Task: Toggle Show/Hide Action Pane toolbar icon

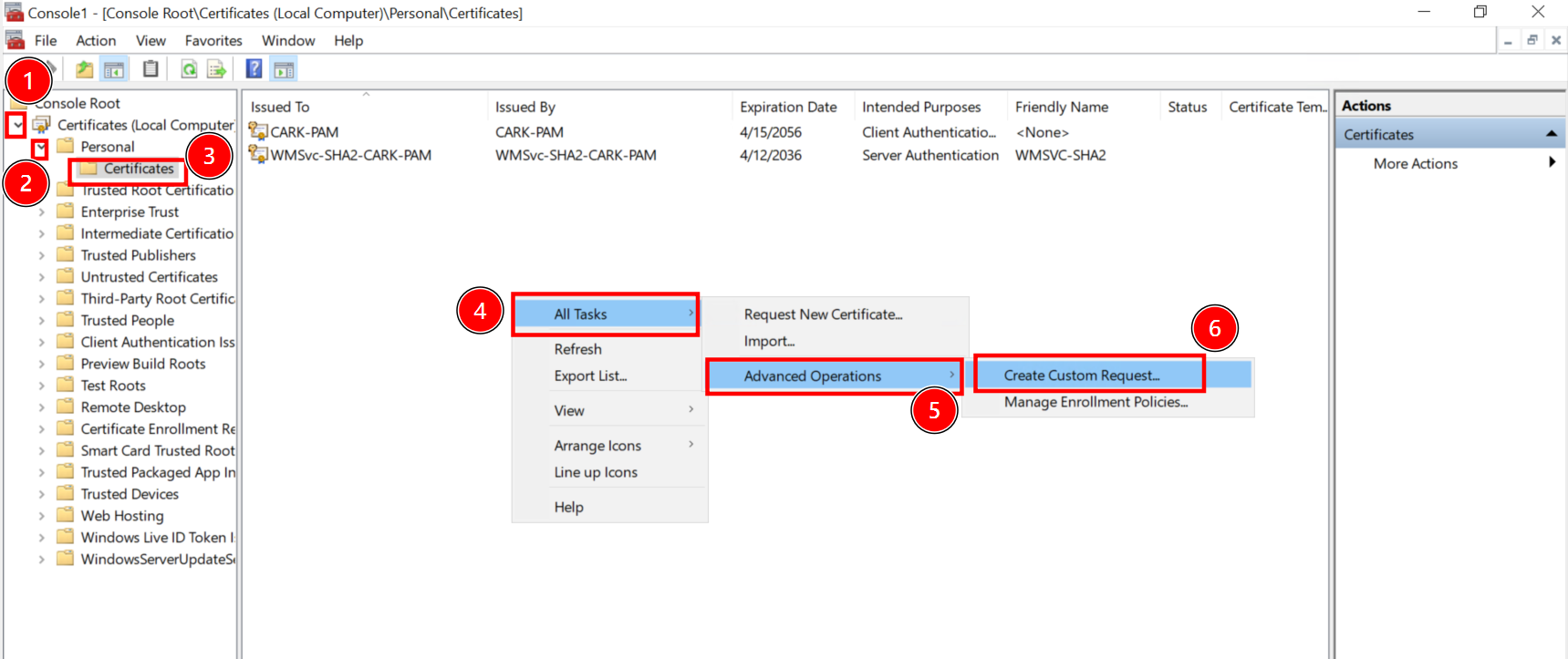Action: click(x=284, y=69)
